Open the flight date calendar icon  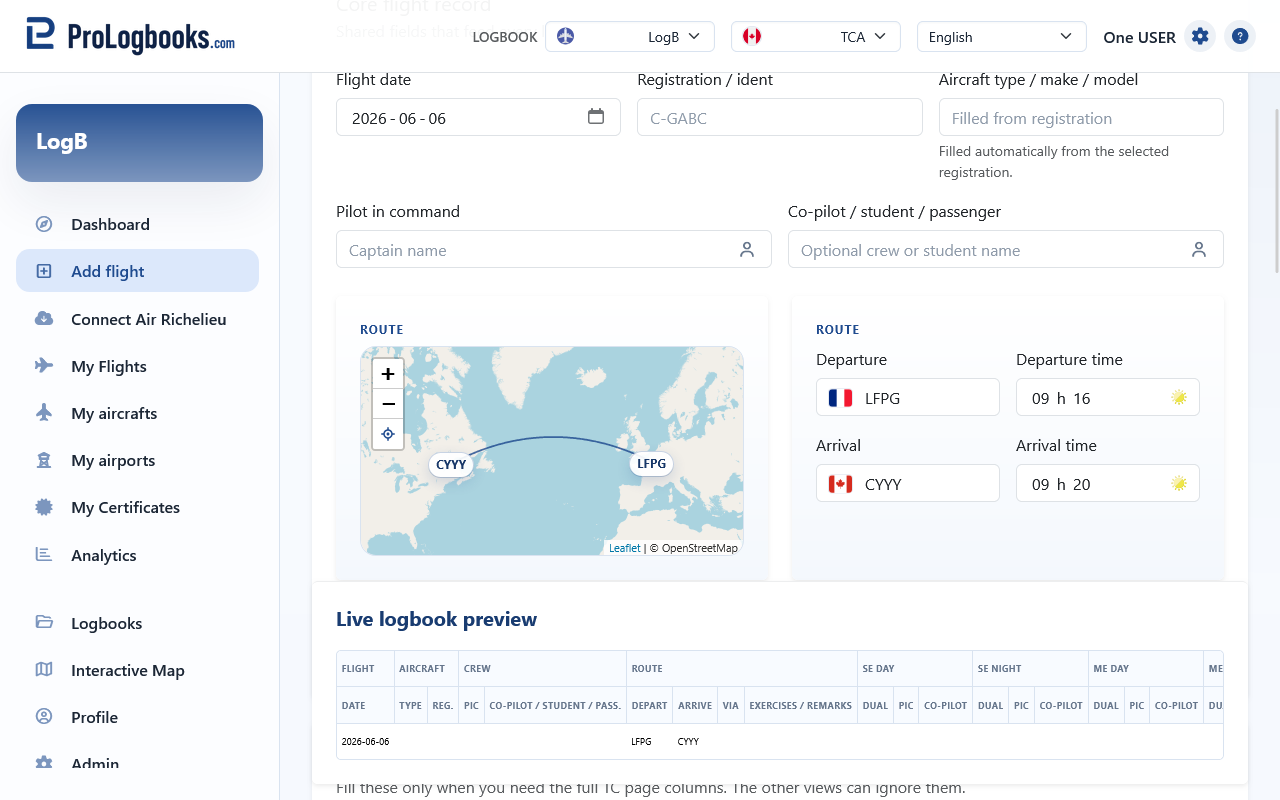(x=596, y=117)
